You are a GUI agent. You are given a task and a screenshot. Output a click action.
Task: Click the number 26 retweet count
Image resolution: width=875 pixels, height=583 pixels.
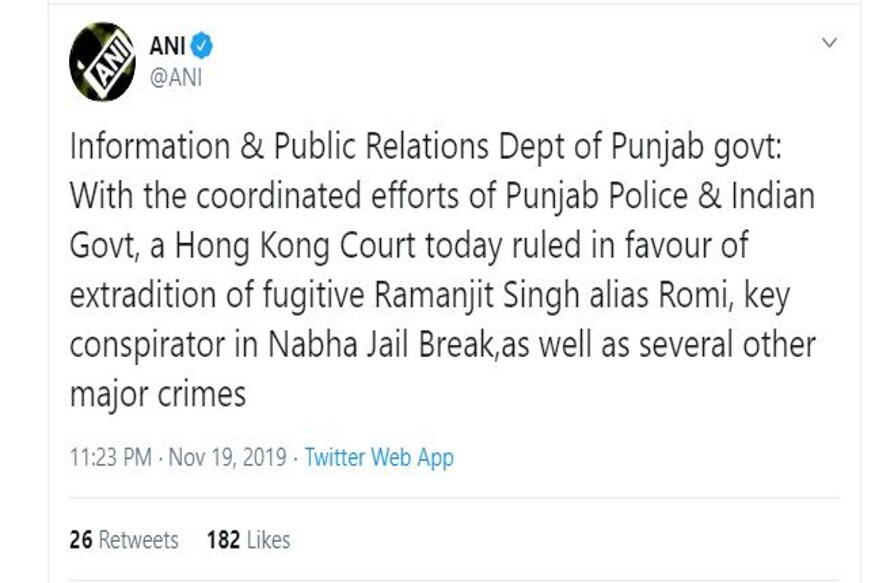[81, 540]
